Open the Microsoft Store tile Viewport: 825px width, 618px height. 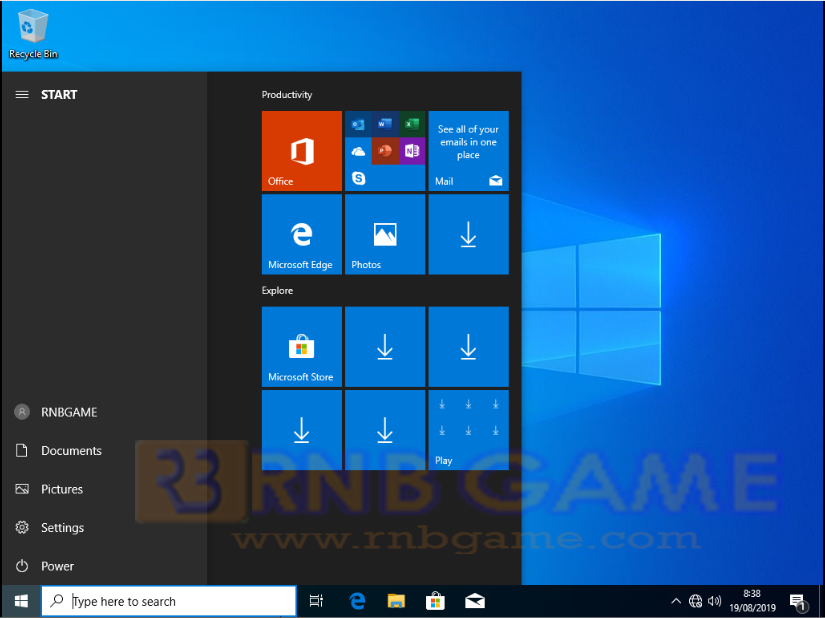point(301,347)
